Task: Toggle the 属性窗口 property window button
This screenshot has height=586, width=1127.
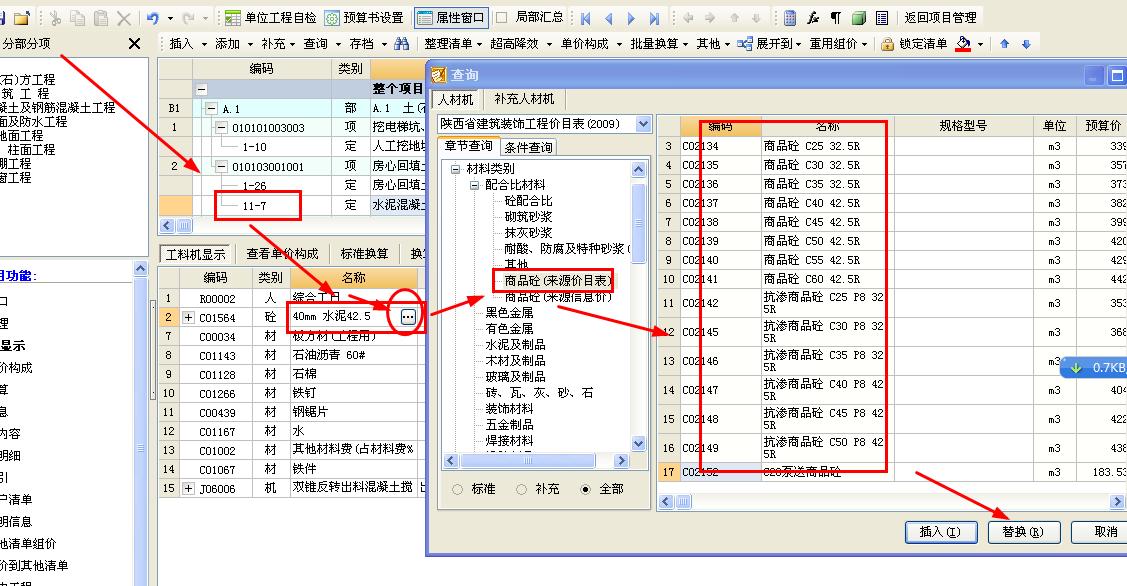Action: (451, 17)
